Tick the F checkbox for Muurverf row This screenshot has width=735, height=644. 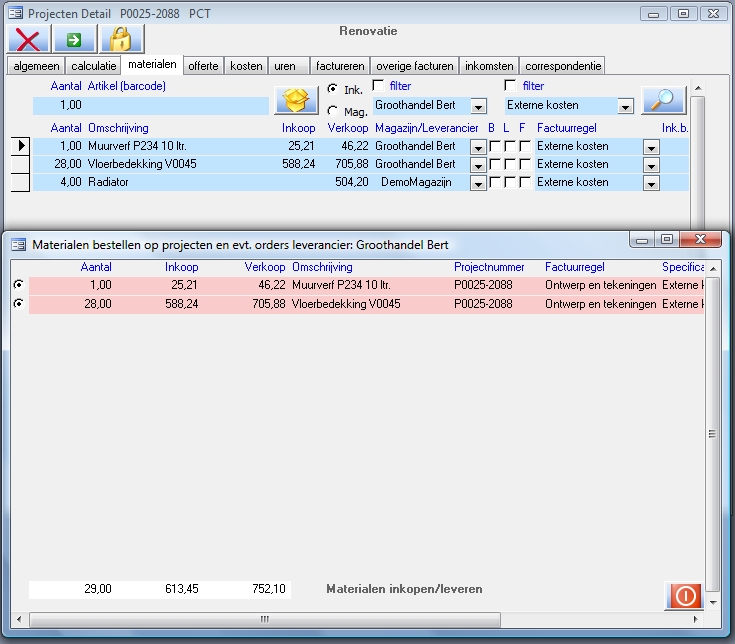525,146
